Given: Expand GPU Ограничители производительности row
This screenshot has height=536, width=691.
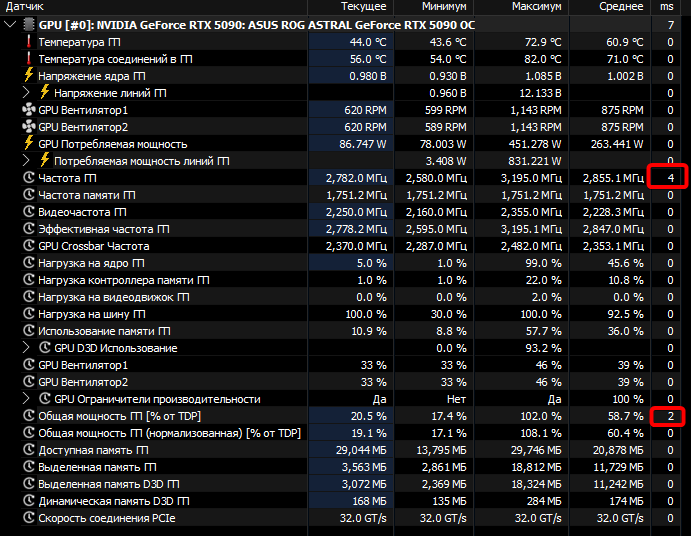Looking at the screenshot, I should (26, 399).
